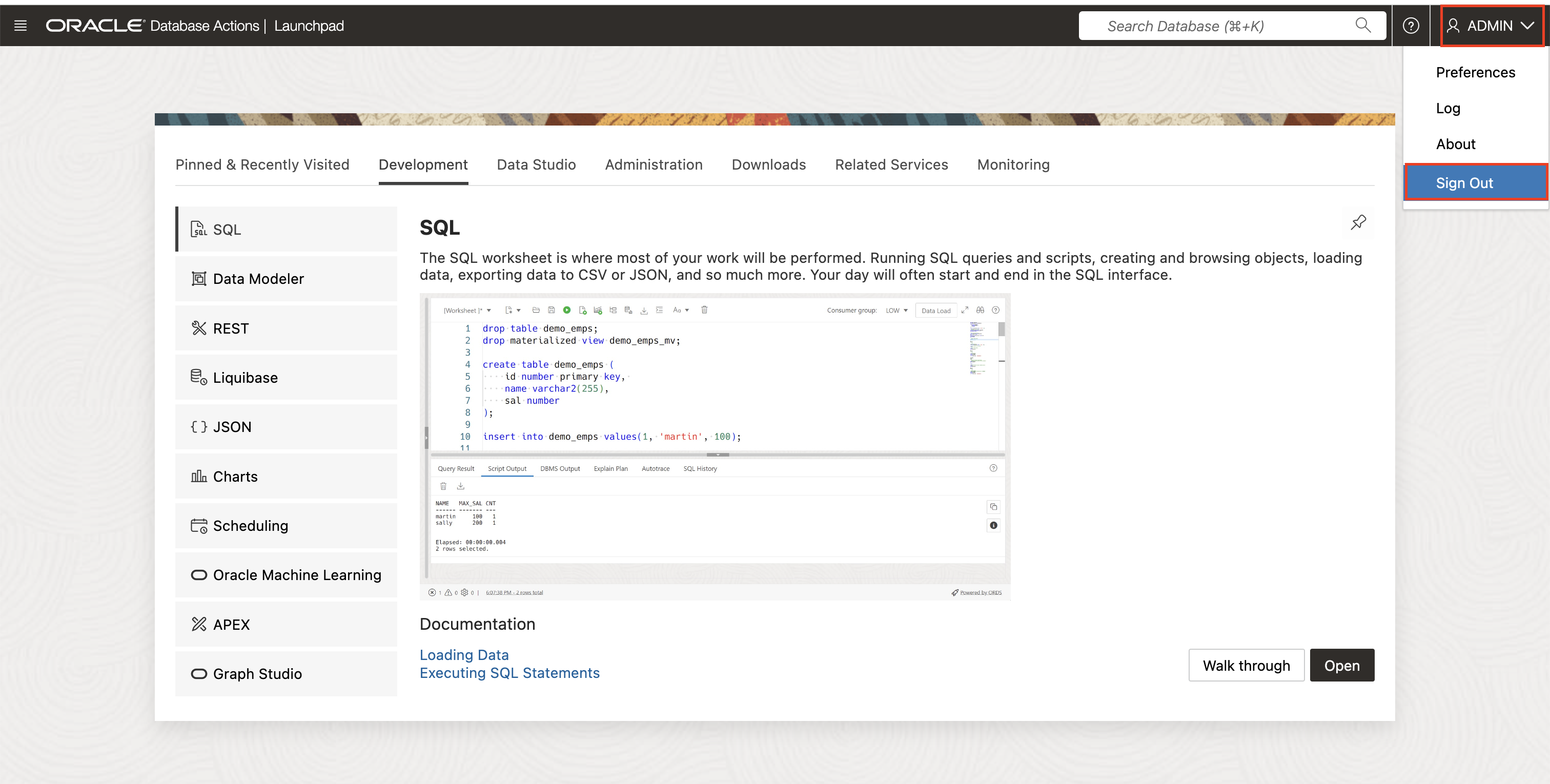Image resolution: width=1550 pixels, height=784 pixels.
Task: Choose Oracle Machine Learning in the sidebar
Action: pyautogui.click(x=287, y=574)
